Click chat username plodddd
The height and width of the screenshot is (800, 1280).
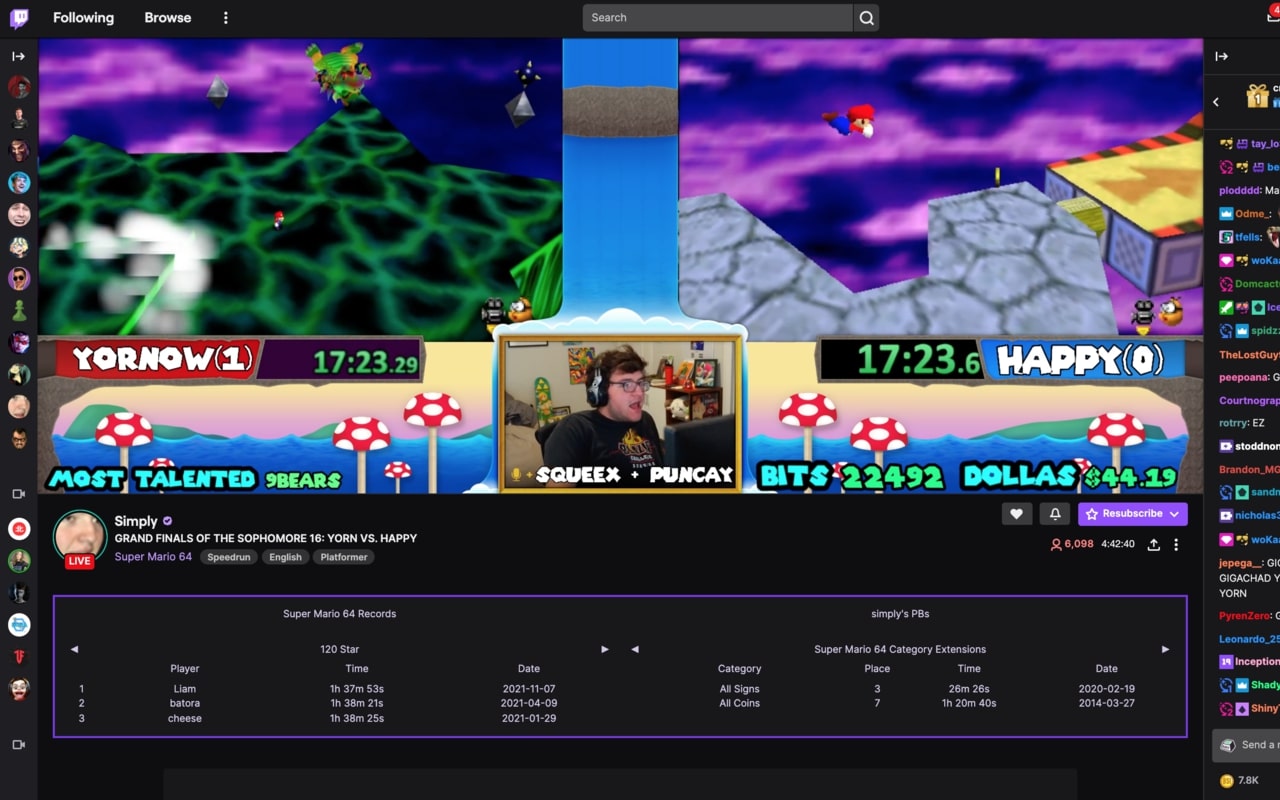(x=1240, y=190)
